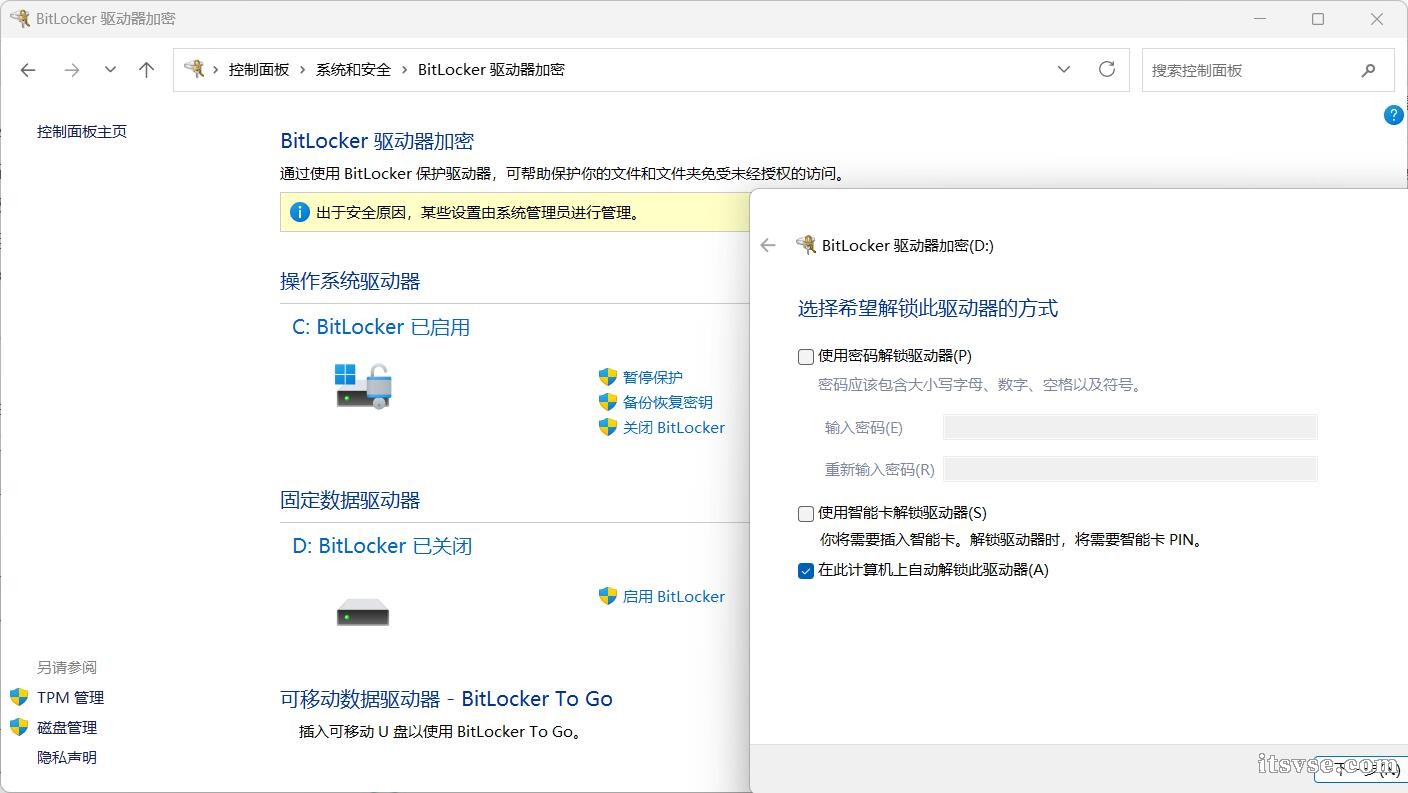Click the 重新输入密码(R) field
The width and height of the screenshot is (1408, 793).
tap(1130, 469)
